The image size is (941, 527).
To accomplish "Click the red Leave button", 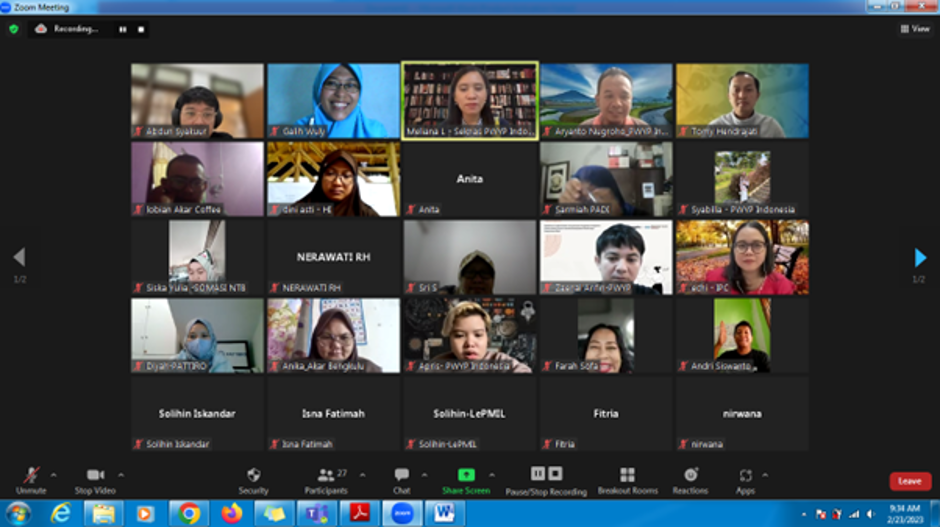I will (x=909, y=481).
